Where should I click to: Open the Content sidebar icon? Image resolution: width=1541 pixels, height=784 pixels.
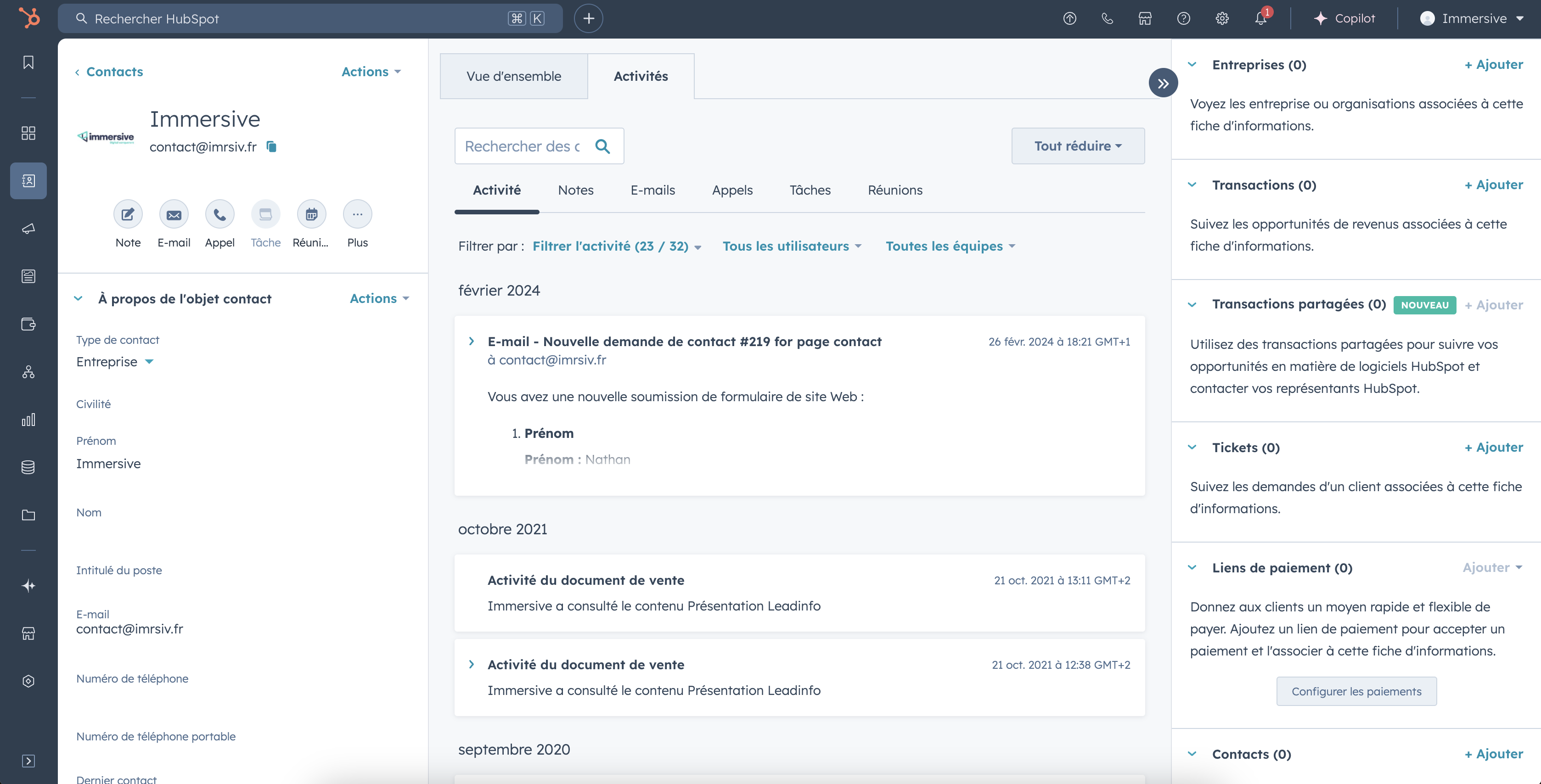click(x=28, y=276)
